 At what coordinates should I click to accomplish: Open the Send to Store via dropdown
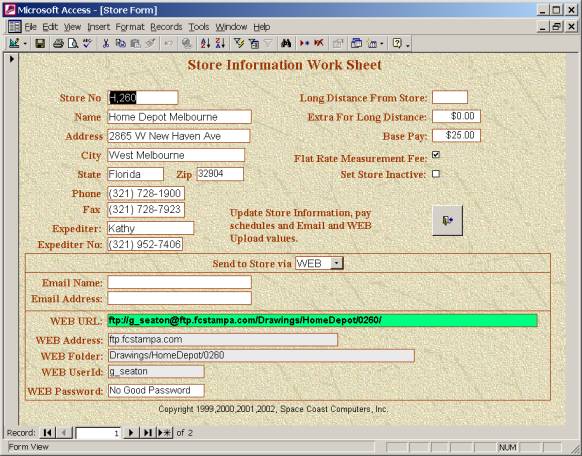pos(337,263)
